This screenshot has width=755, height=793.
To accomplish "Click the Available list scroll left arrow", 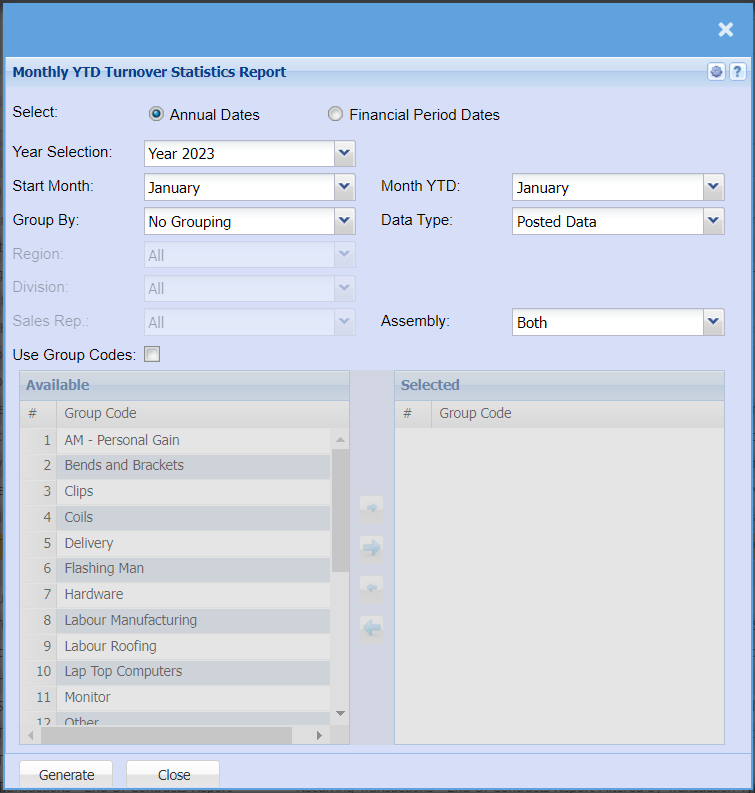I will point(31,735).
